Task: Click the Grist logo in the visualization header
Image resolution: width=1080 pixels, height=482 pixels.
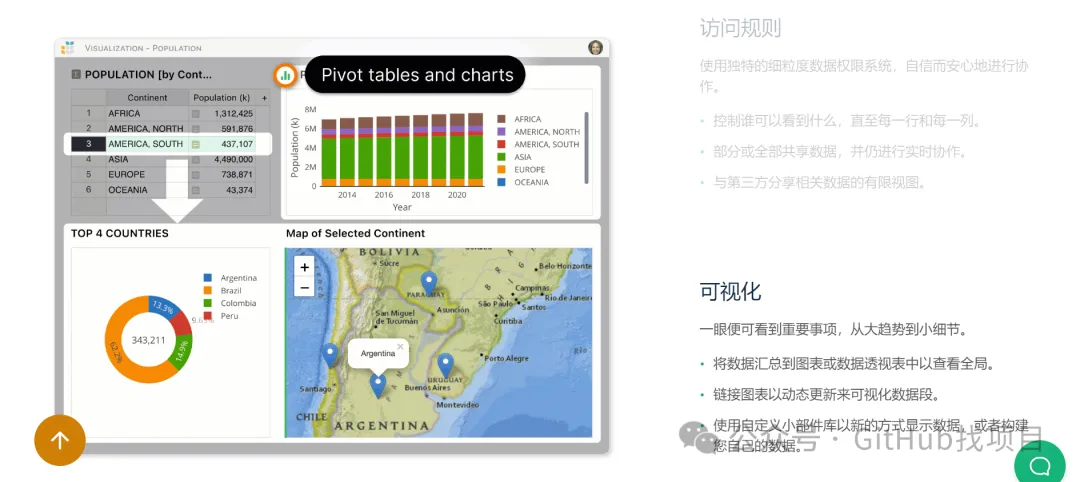Action: 68,48
